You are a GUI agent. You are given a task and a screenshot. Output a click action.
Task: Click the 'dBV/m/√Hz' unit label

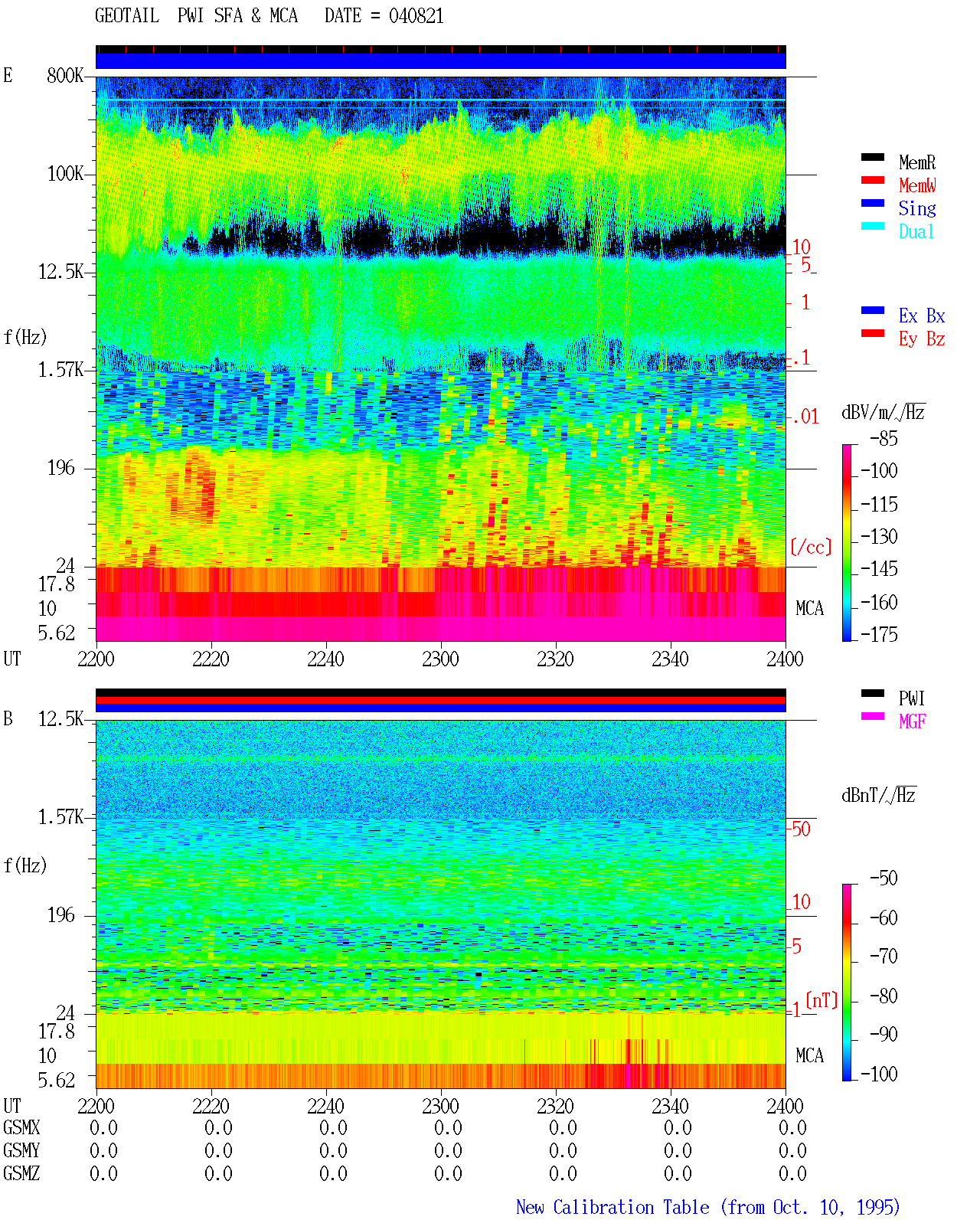click(x=884, y=412)
